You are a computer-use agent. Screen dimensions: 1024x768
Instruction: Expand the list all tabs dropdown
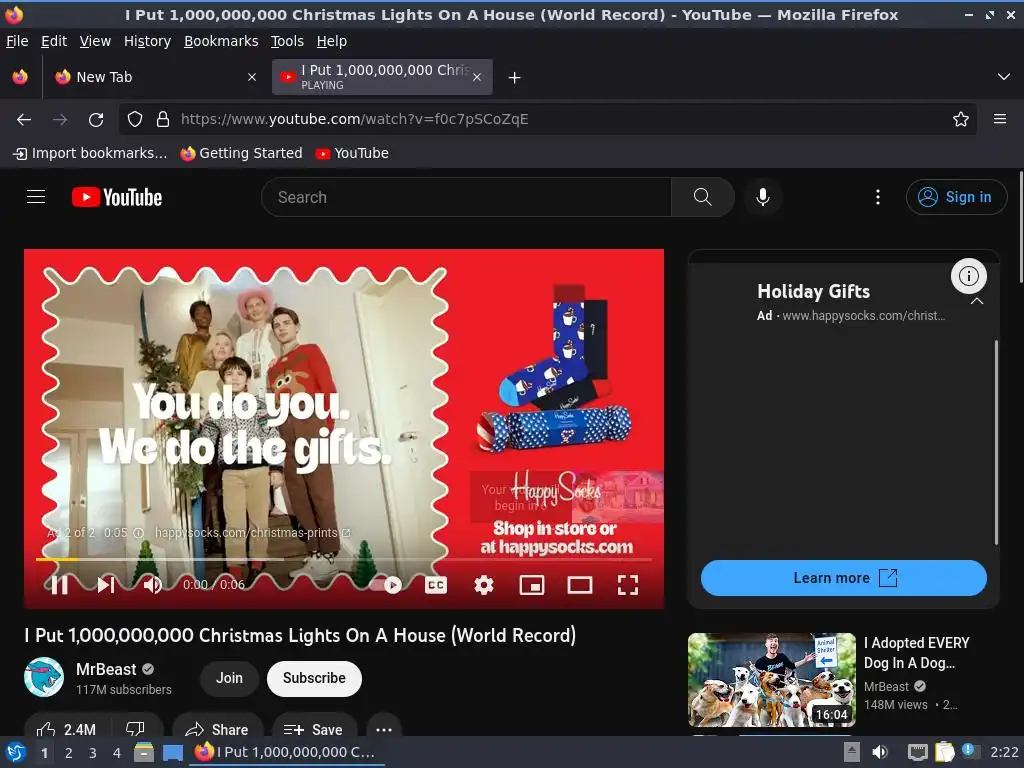1004,77
